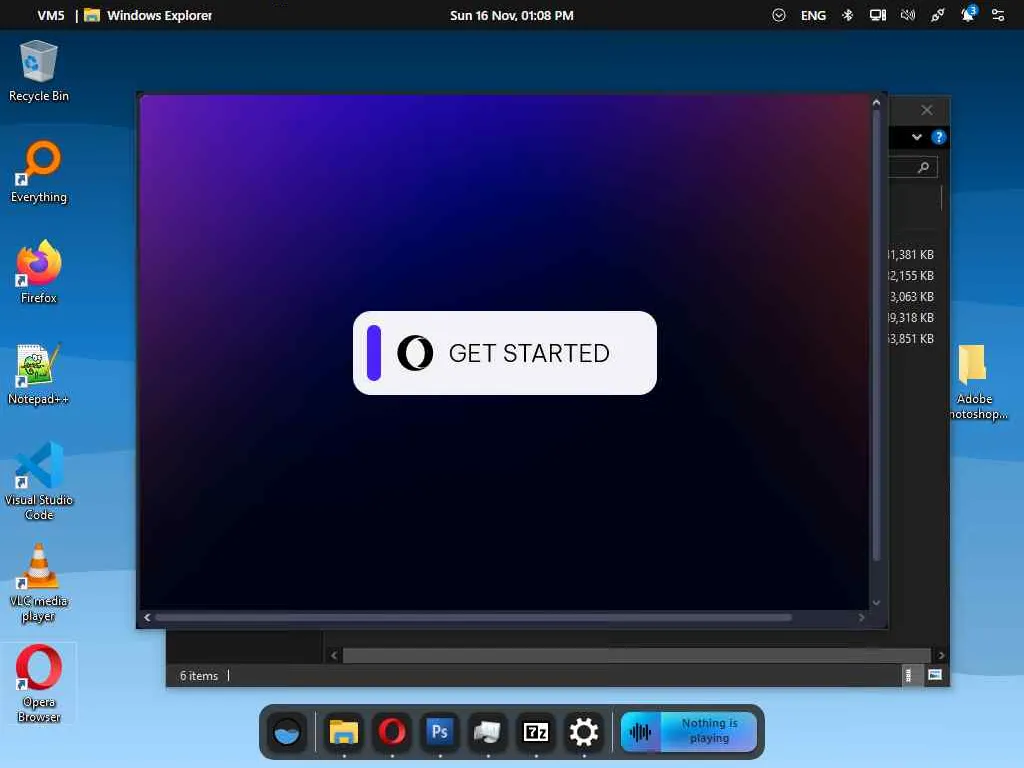Click installer horizontal scroll right arrow

(861, 618)
